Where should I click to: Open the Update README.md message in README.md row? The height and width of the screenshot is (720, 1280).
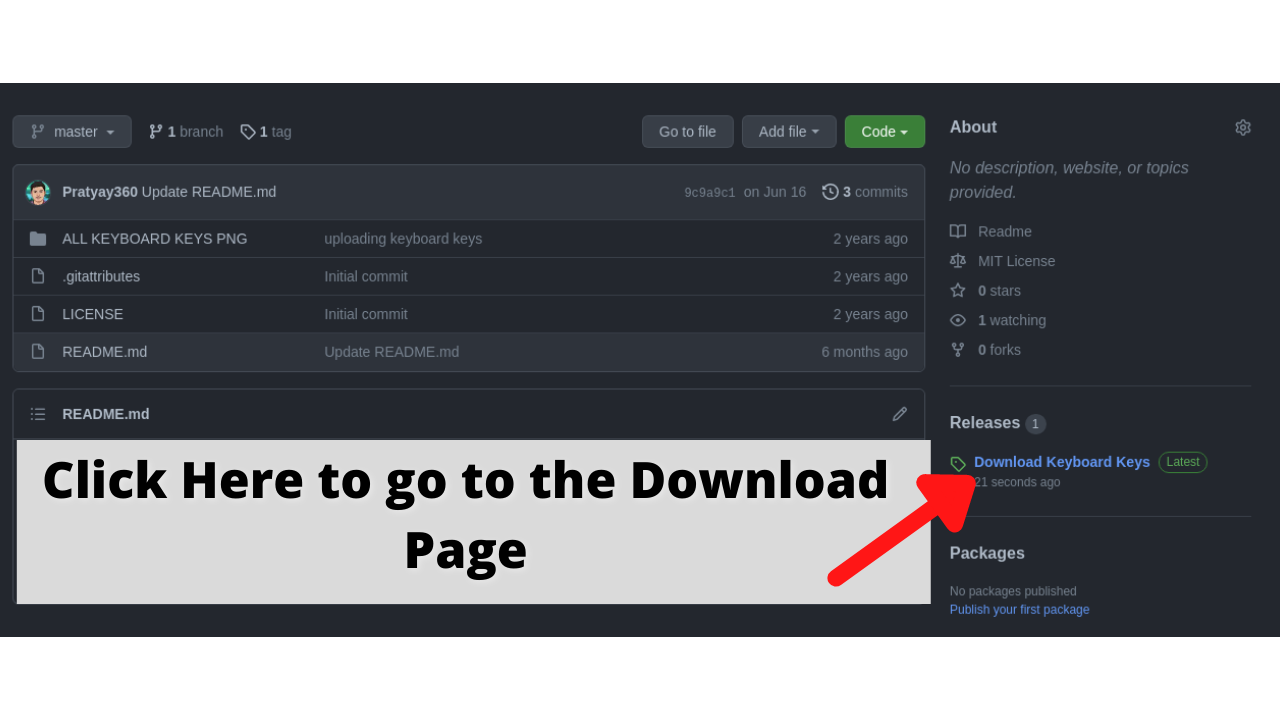(392, 352)
